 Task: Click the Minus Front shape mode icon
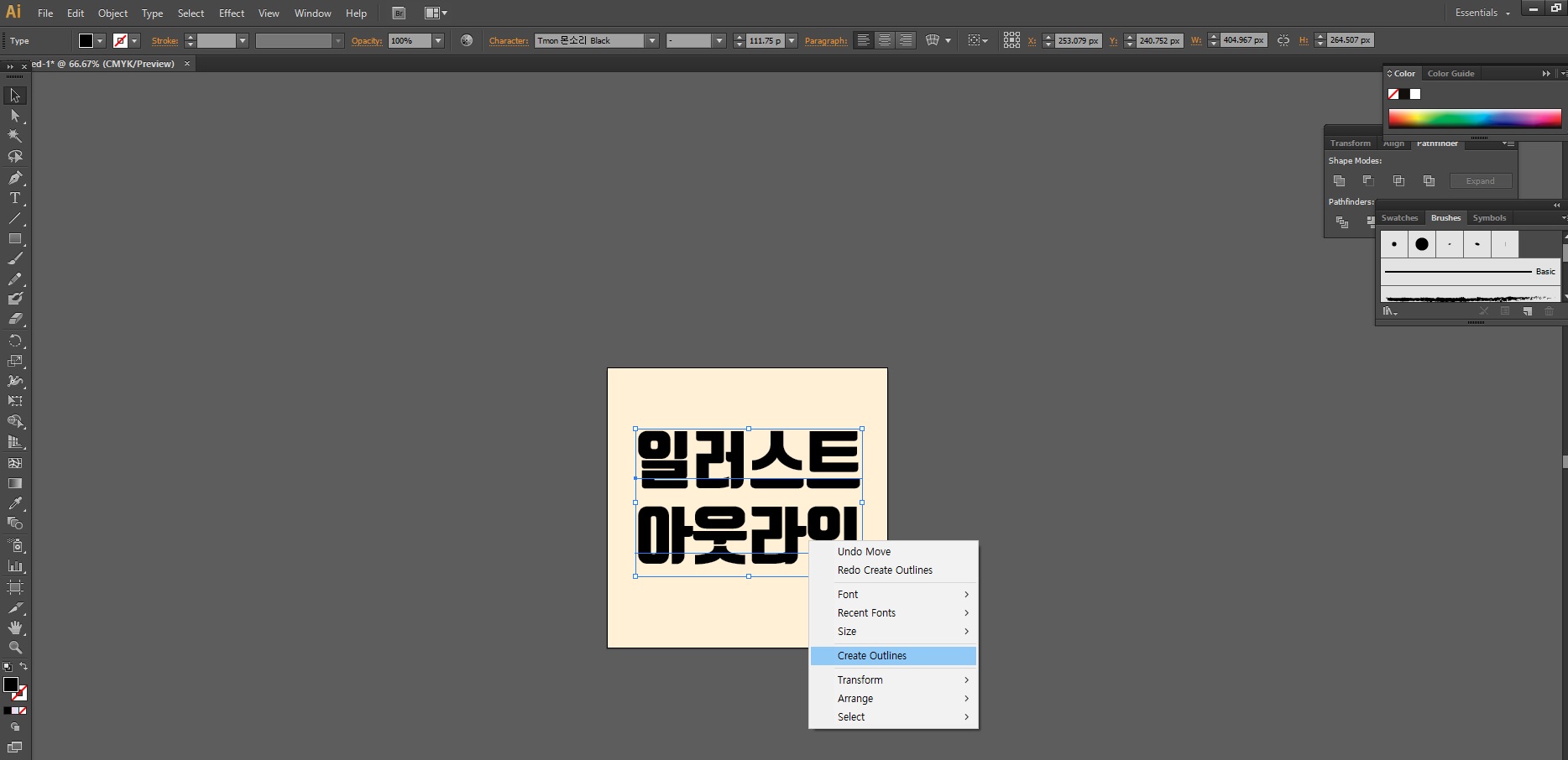click(1368, 180)
